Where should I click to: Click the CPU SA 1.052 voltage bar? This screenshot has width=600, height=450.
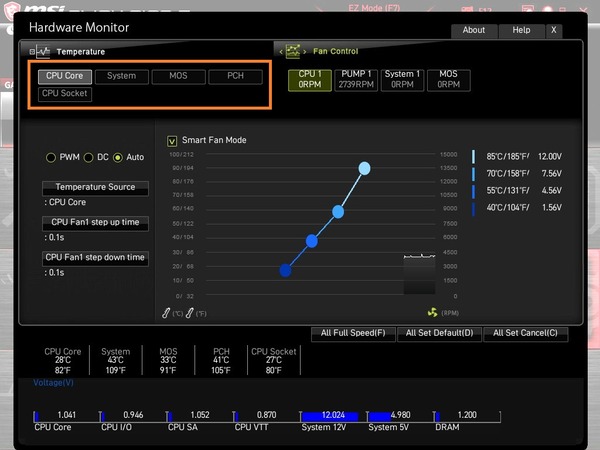tap(199, 416)
